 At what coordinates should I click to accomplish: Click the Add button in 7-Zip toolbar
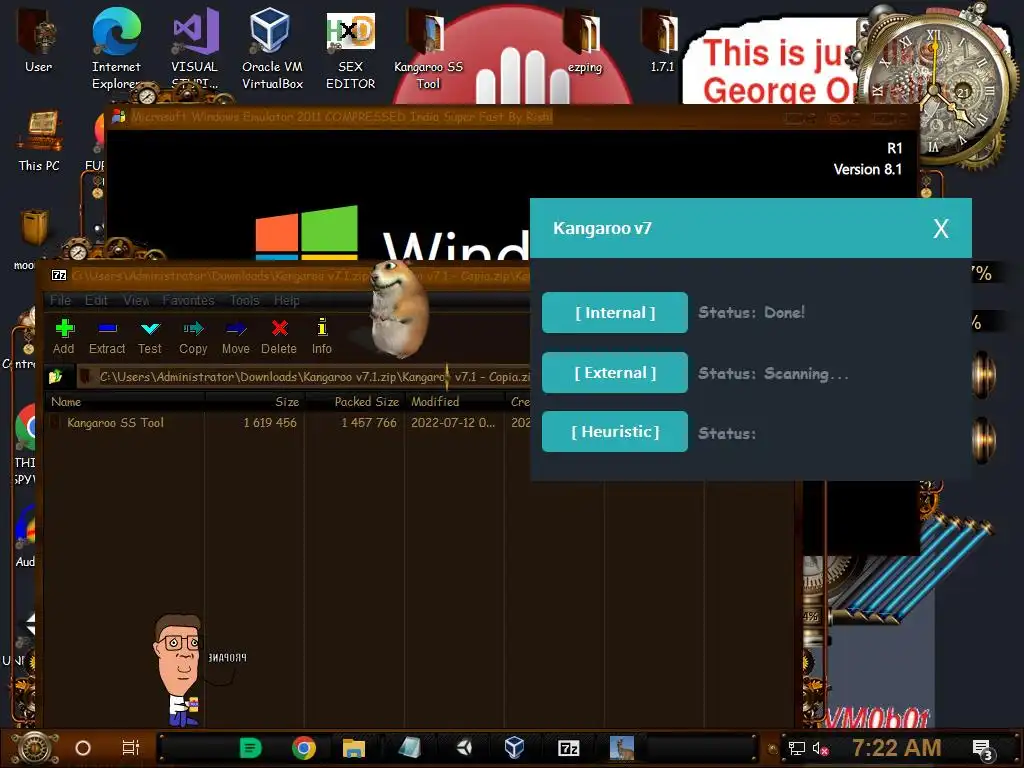pyautogui.click(x=64, y=336)
